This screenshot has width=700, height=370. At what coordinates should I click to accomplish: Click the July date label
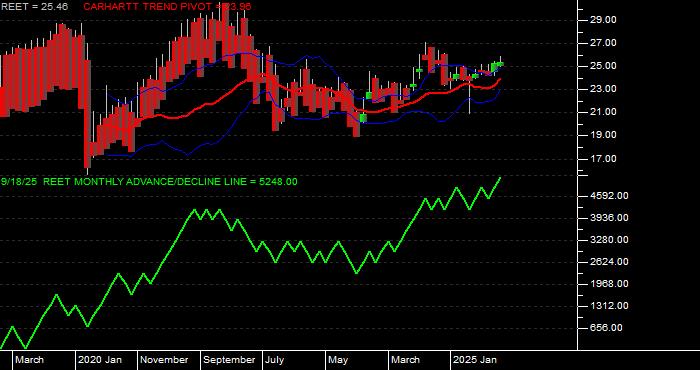275,360
